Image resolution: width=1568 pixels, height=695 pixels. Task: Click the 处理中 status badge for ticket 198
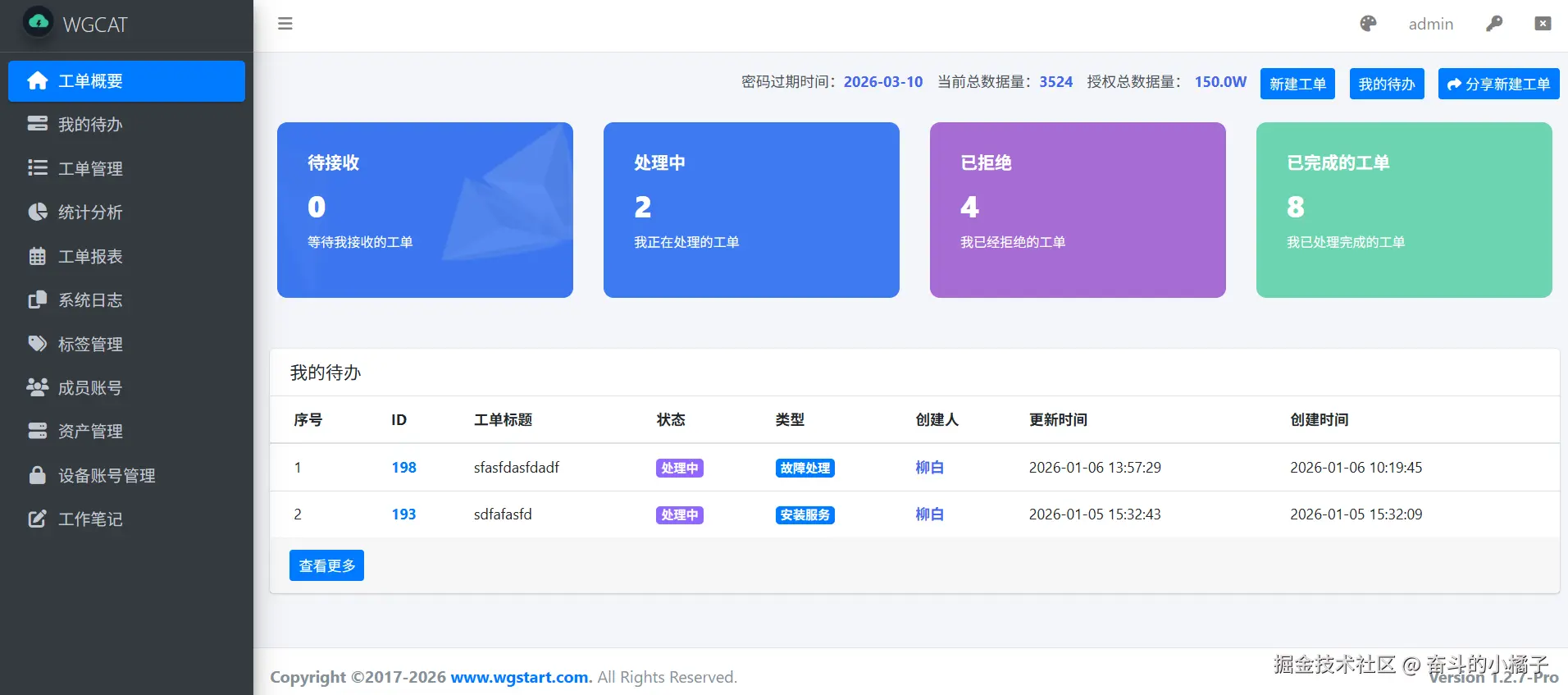(680, 468)
